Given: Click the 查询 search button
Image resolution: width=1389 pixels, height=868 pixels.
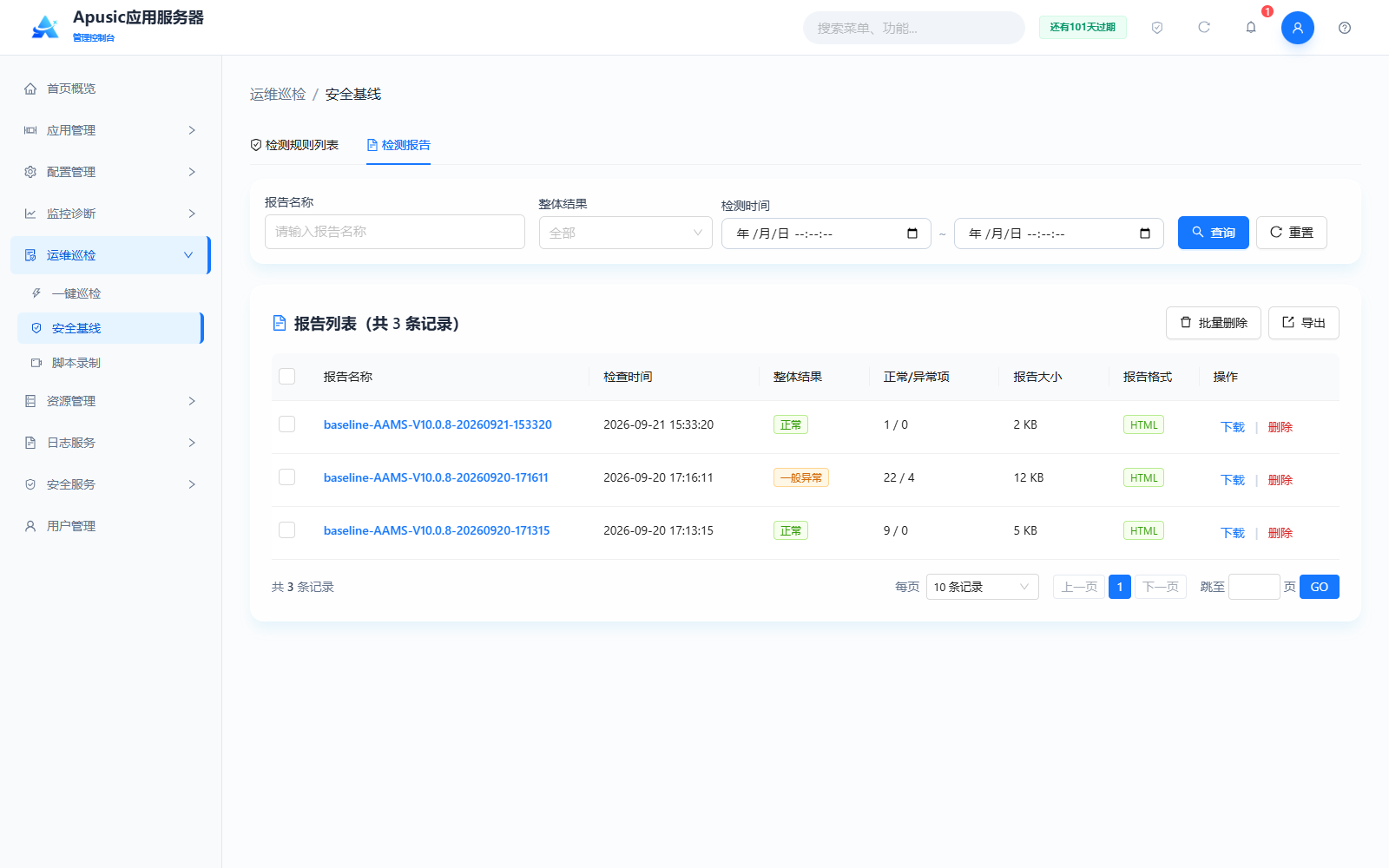Looking at the screenshot, I should [1214, 233].
